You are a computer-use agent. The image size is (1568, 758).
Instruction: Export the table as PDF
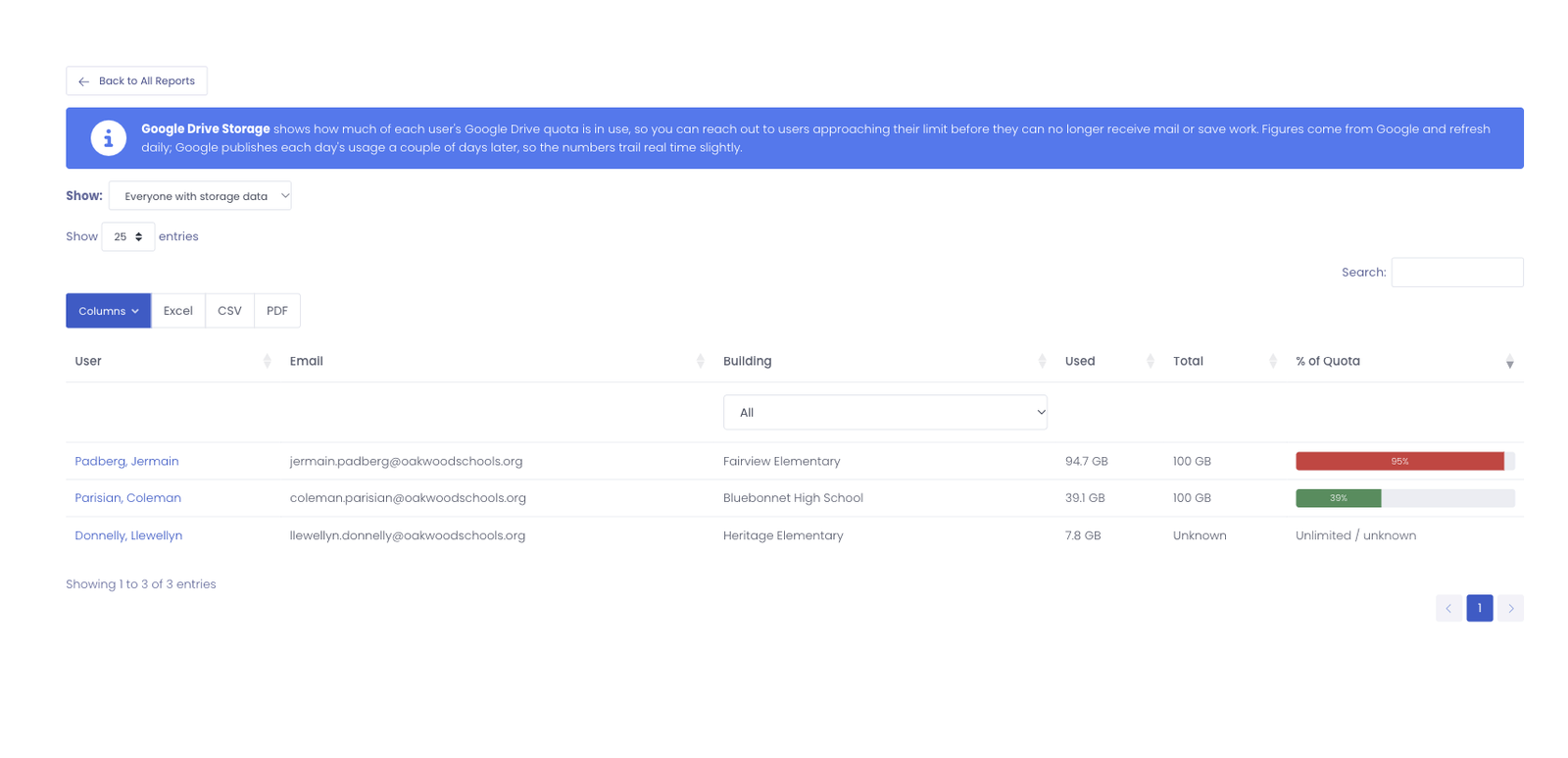pos(277,311)
